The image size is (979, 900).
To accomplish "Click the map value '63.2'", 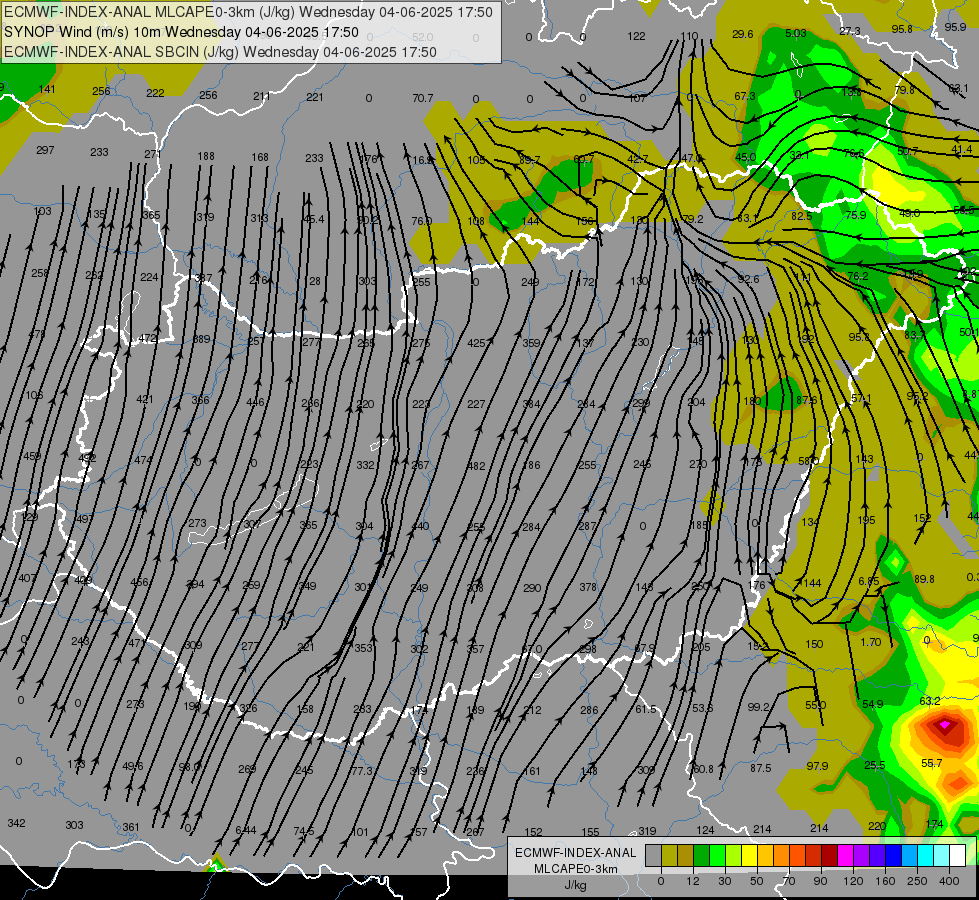I will pos(930,701).
